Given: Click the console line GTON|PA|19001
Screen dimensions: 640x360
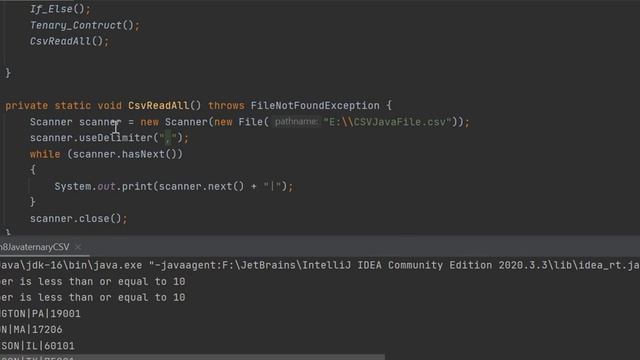Looking at the screenshot, I should 40,314.
